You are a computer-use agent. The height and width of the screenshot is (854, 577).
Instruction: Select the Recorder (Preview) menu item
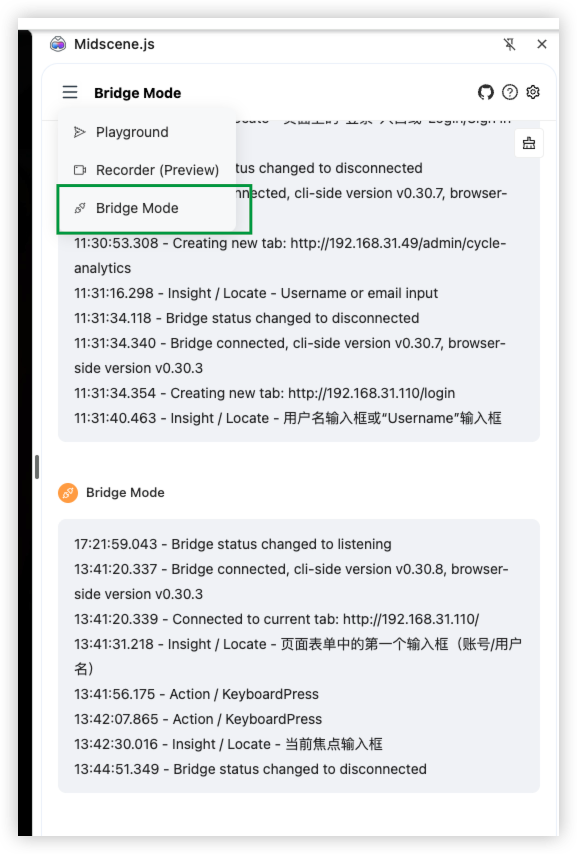tap(147, 170)
